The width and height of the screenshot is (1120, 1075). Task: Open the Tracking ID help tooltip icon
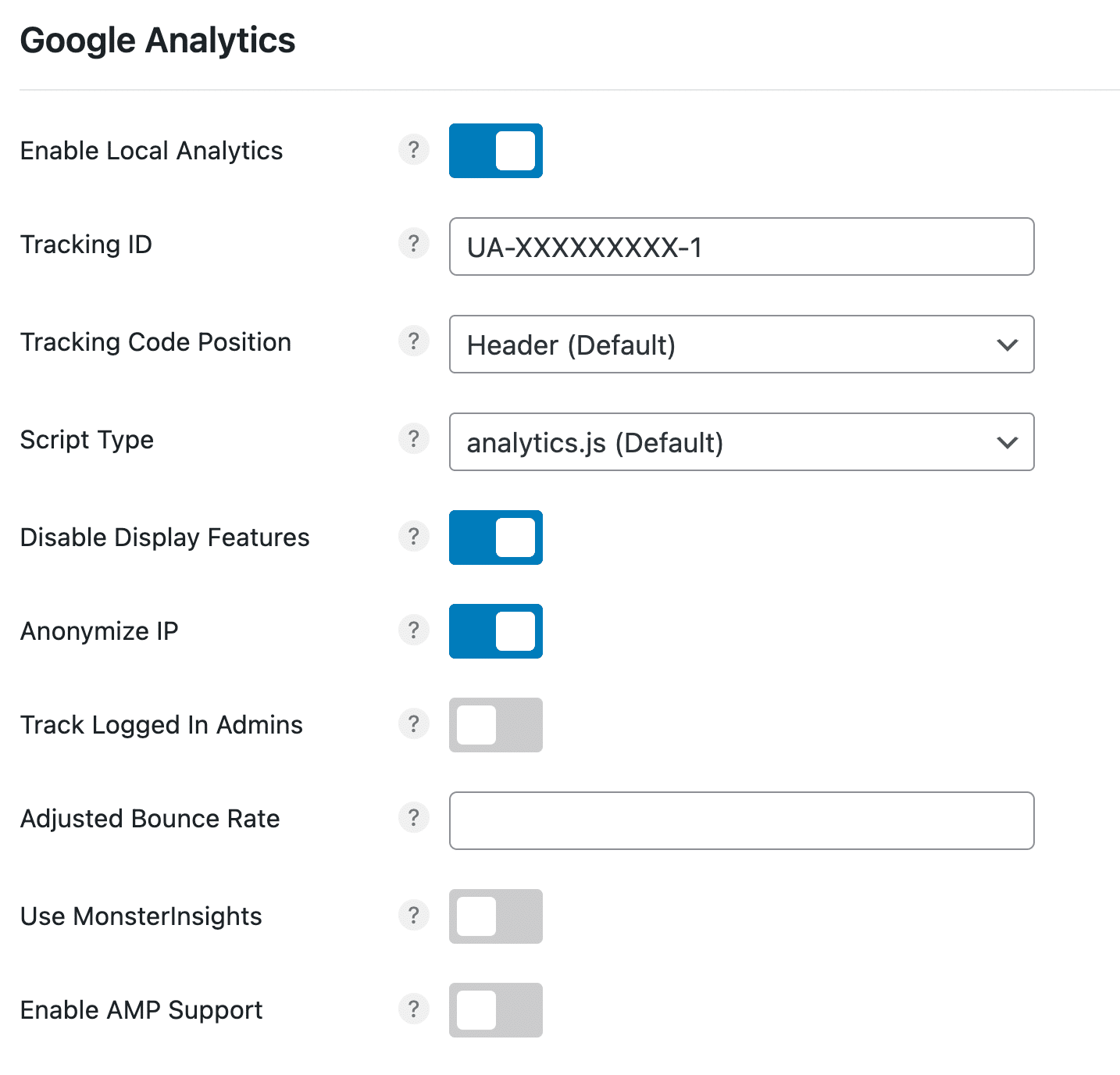(x=414, y=244)
